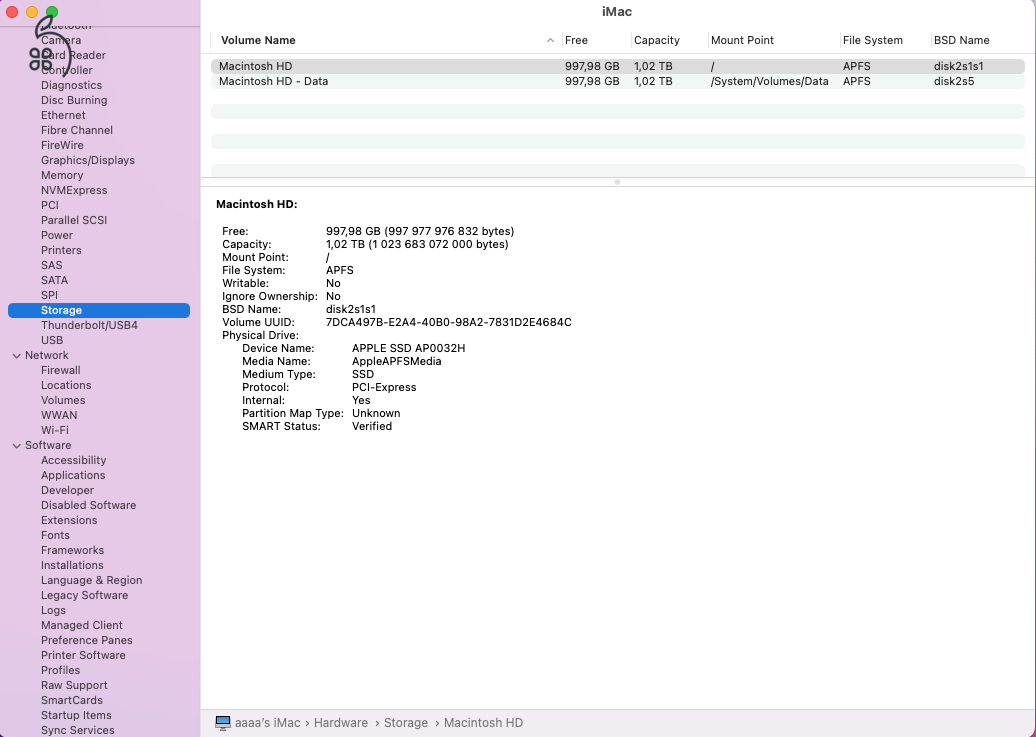This screenshot has height=737, width=1036.
Task: Select Printers in the Hardware list
Action: tap(61, 250)
